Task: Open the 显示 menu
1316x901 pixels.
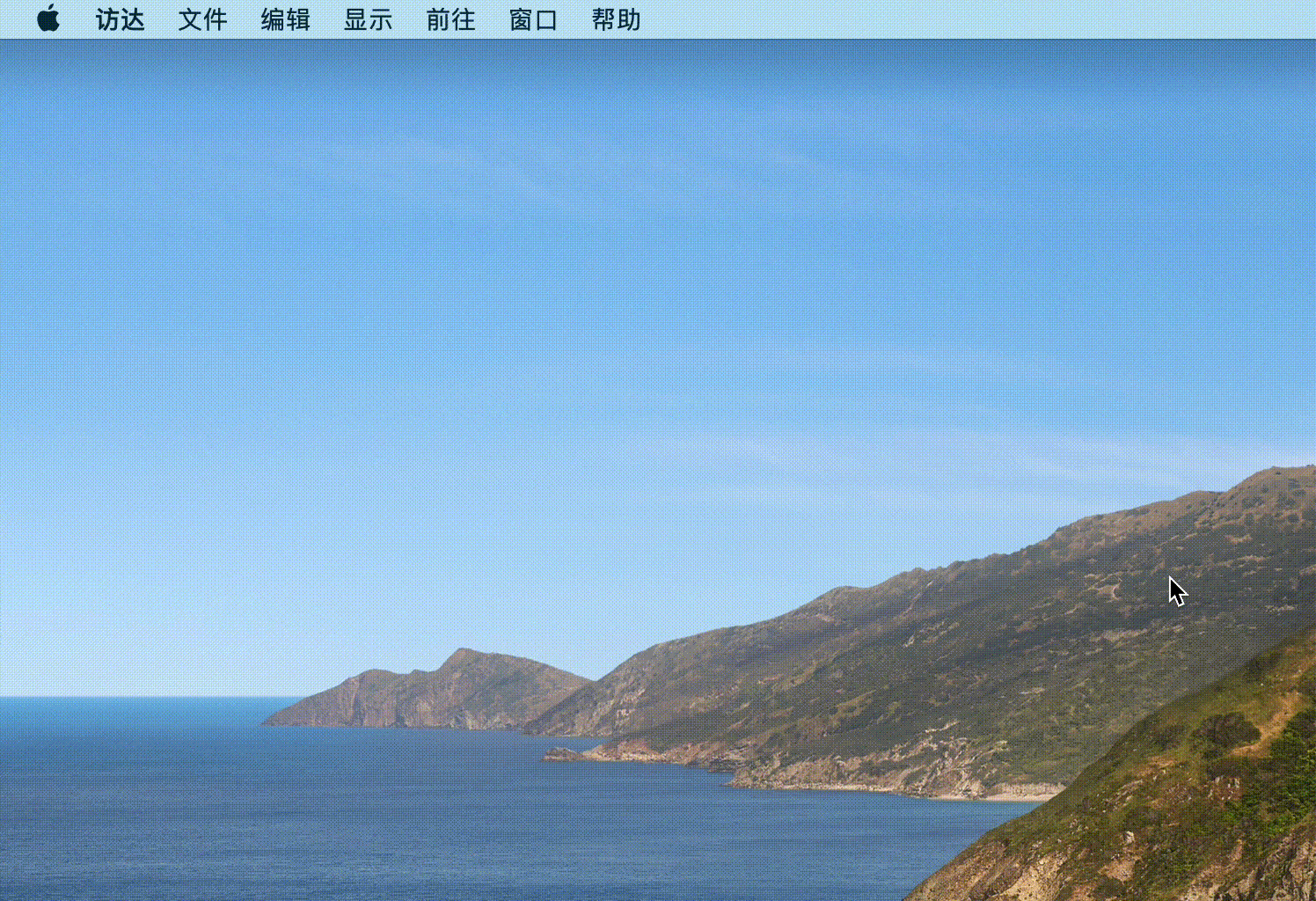Action: pyautogui.click(x=369, y=19)
